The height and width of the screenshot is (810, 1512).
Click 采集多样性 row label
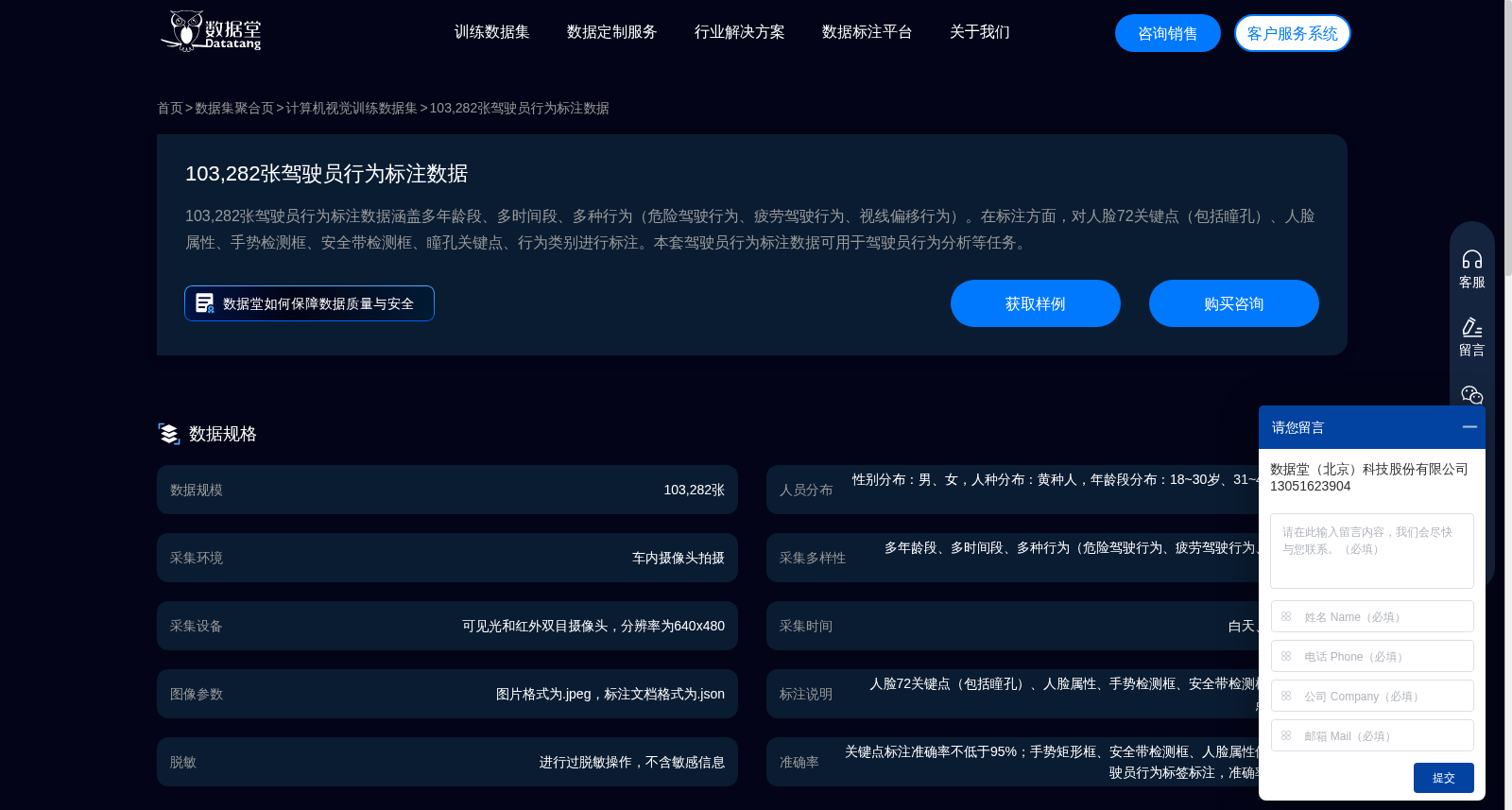click(x=813, y=558)
